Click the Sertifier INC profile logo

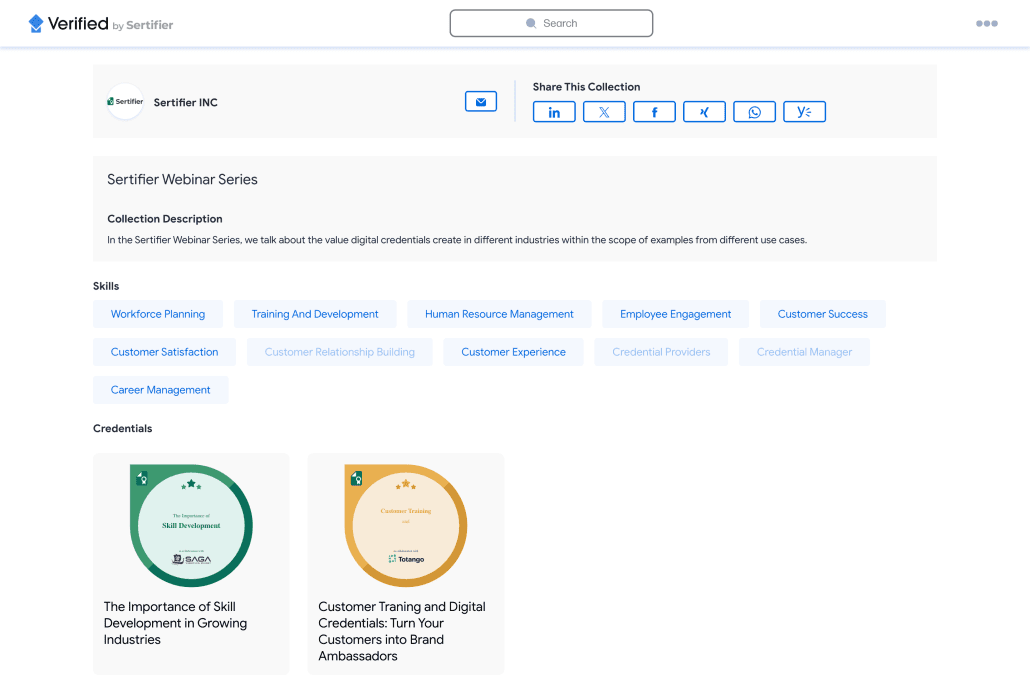tap(126, 102)
